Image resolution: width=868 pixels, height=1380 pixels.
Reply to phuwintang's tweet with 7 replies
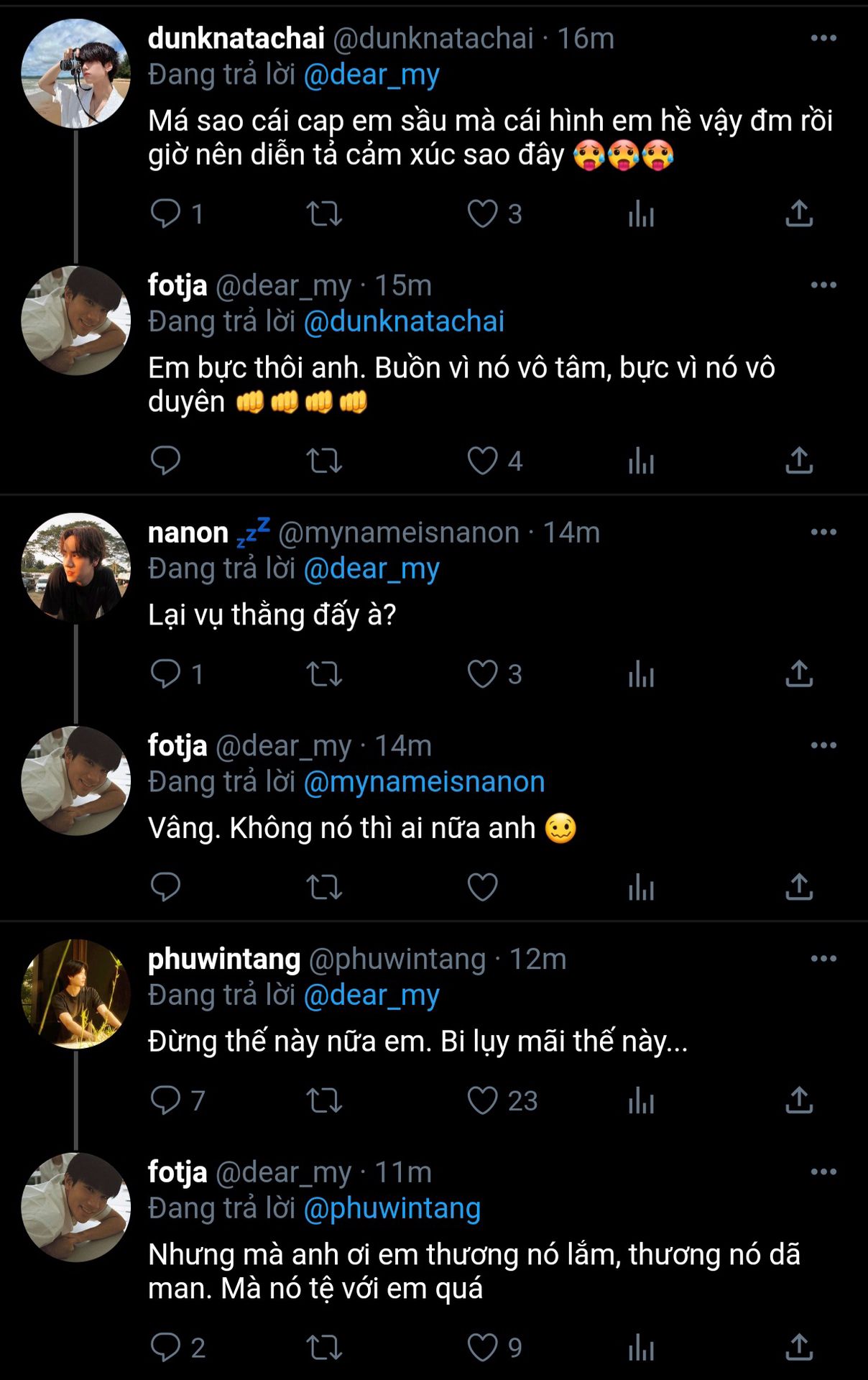click(166, 1100)
